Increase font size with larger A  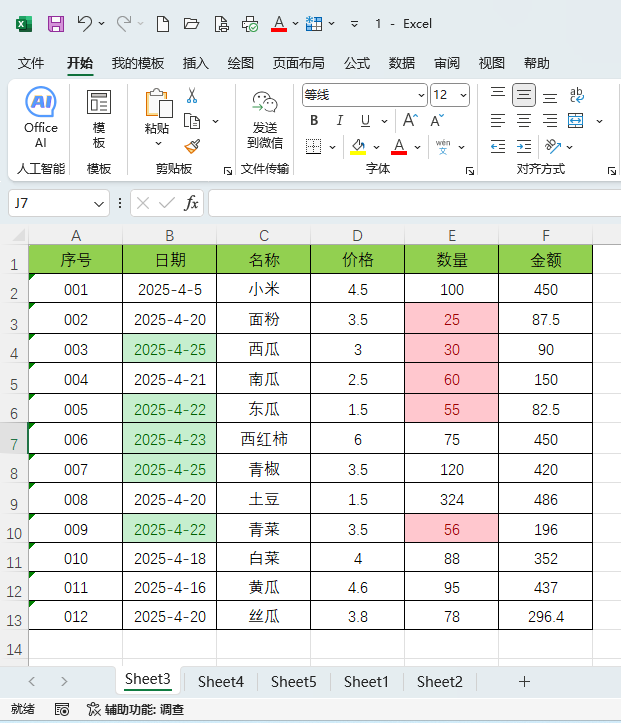[410, 120]
